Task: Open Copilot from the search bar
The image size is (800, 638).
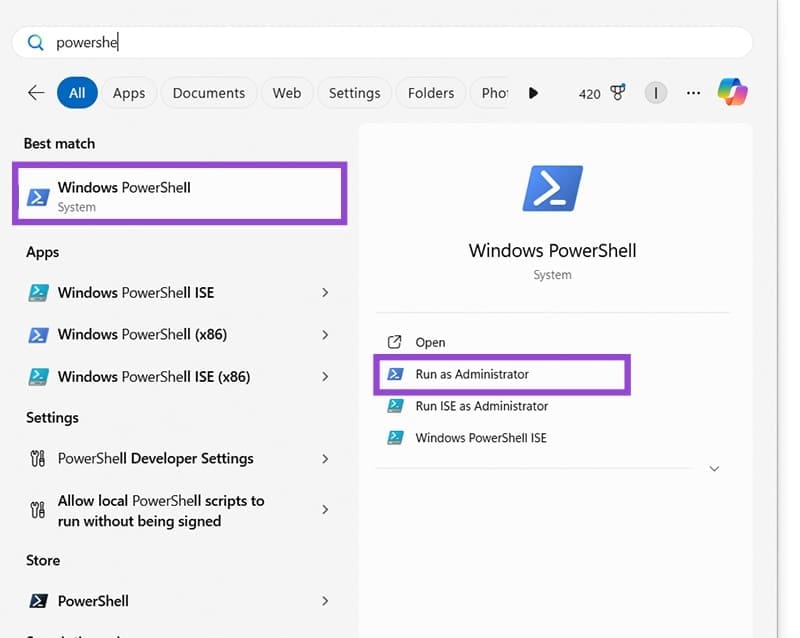Action: point(733,91)
